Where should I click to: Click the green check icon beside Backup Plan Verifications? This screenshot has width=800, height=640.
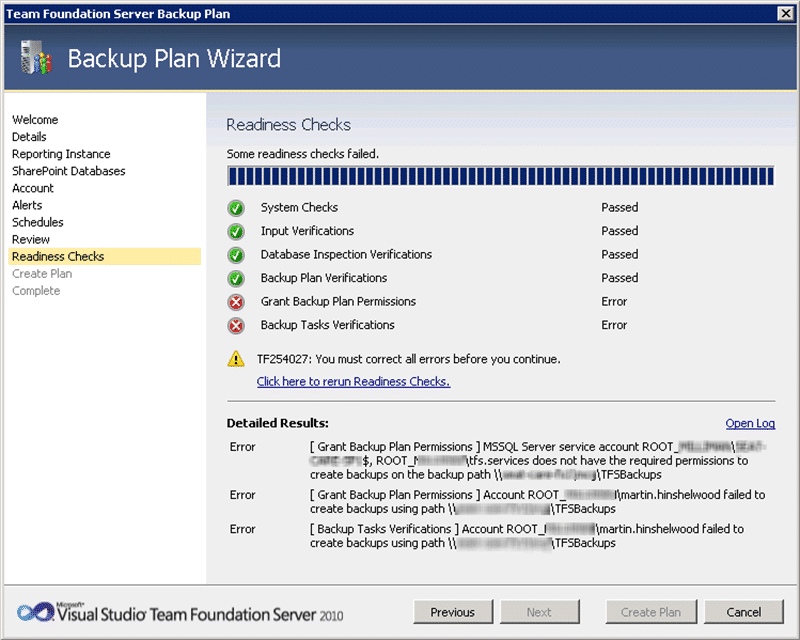click(236, 278)
